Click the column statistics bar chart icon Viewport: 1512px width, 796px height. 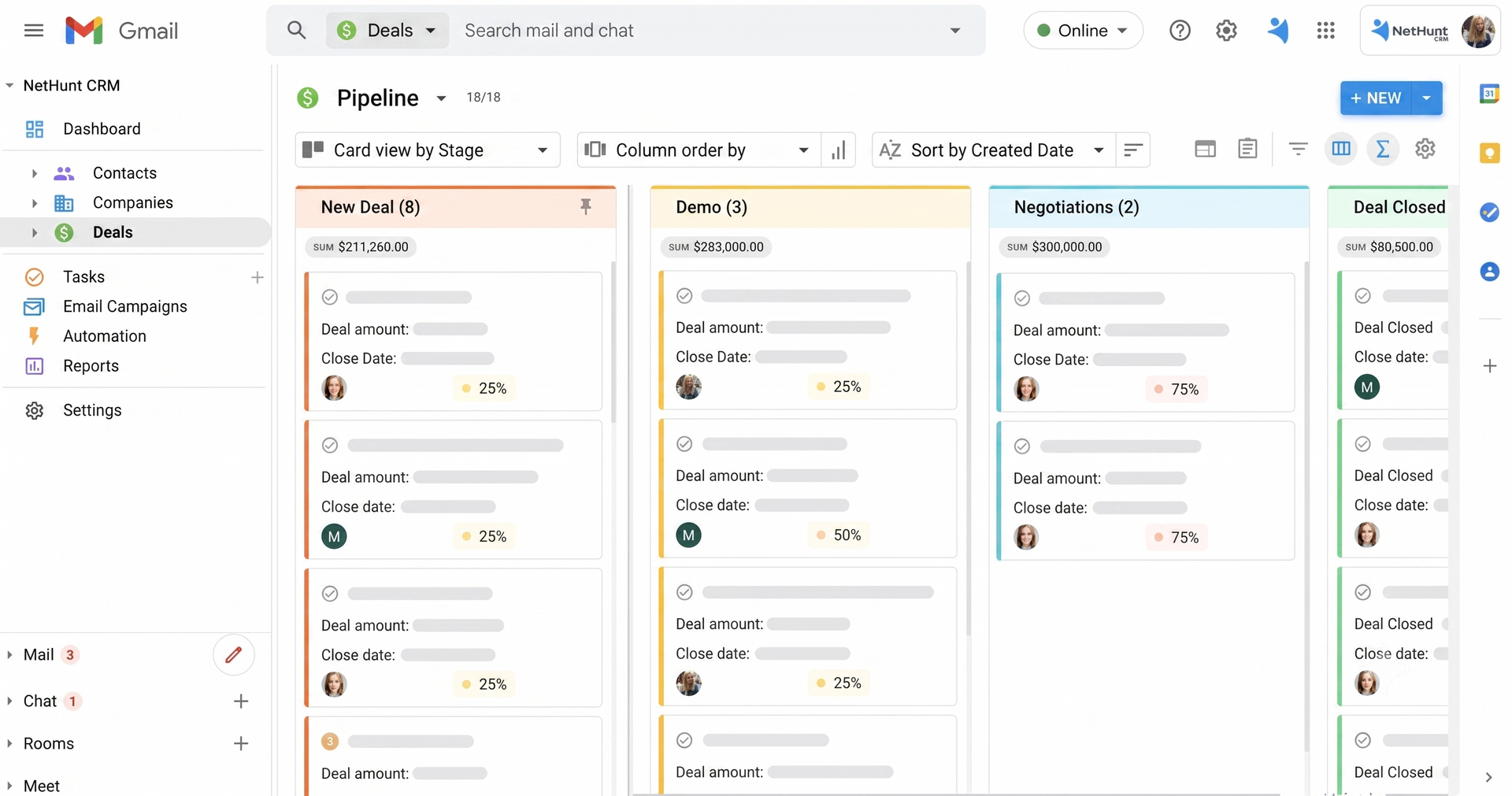(x=839, y=150)
